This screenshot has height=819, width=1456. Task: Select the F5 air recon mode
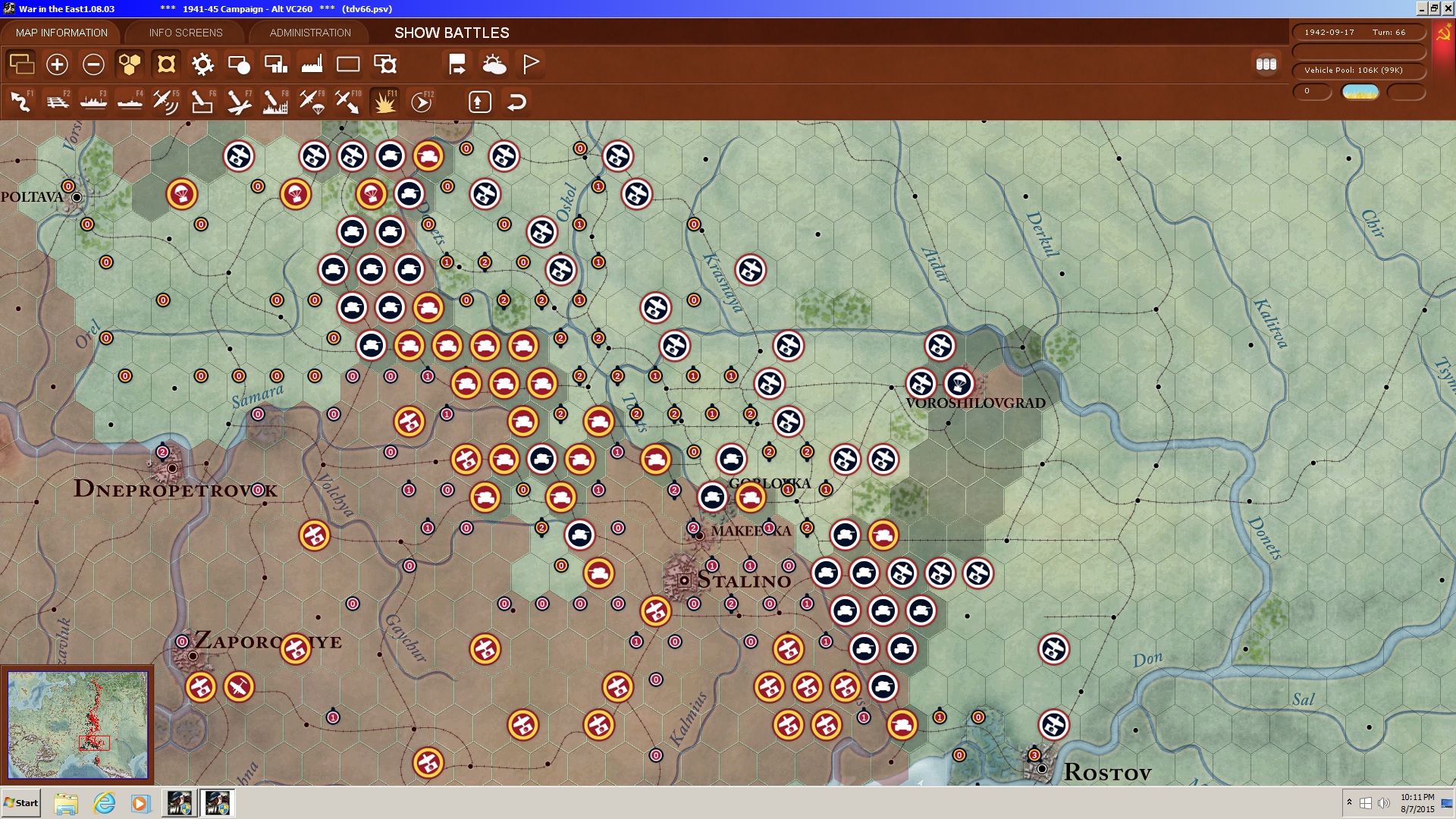[x=166, y=102]
